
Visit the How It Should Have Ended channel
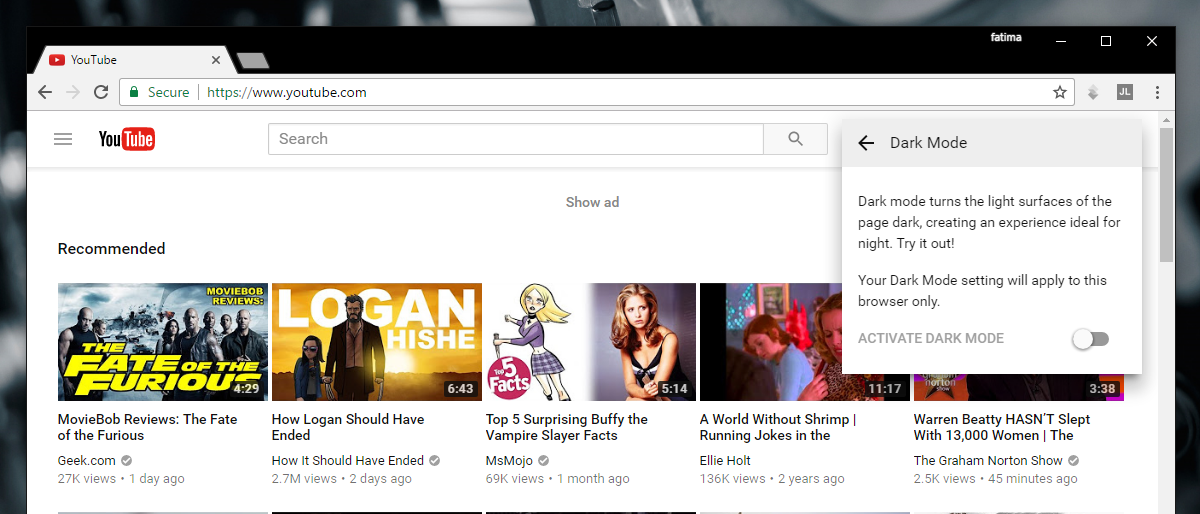(x=348, y=461)
